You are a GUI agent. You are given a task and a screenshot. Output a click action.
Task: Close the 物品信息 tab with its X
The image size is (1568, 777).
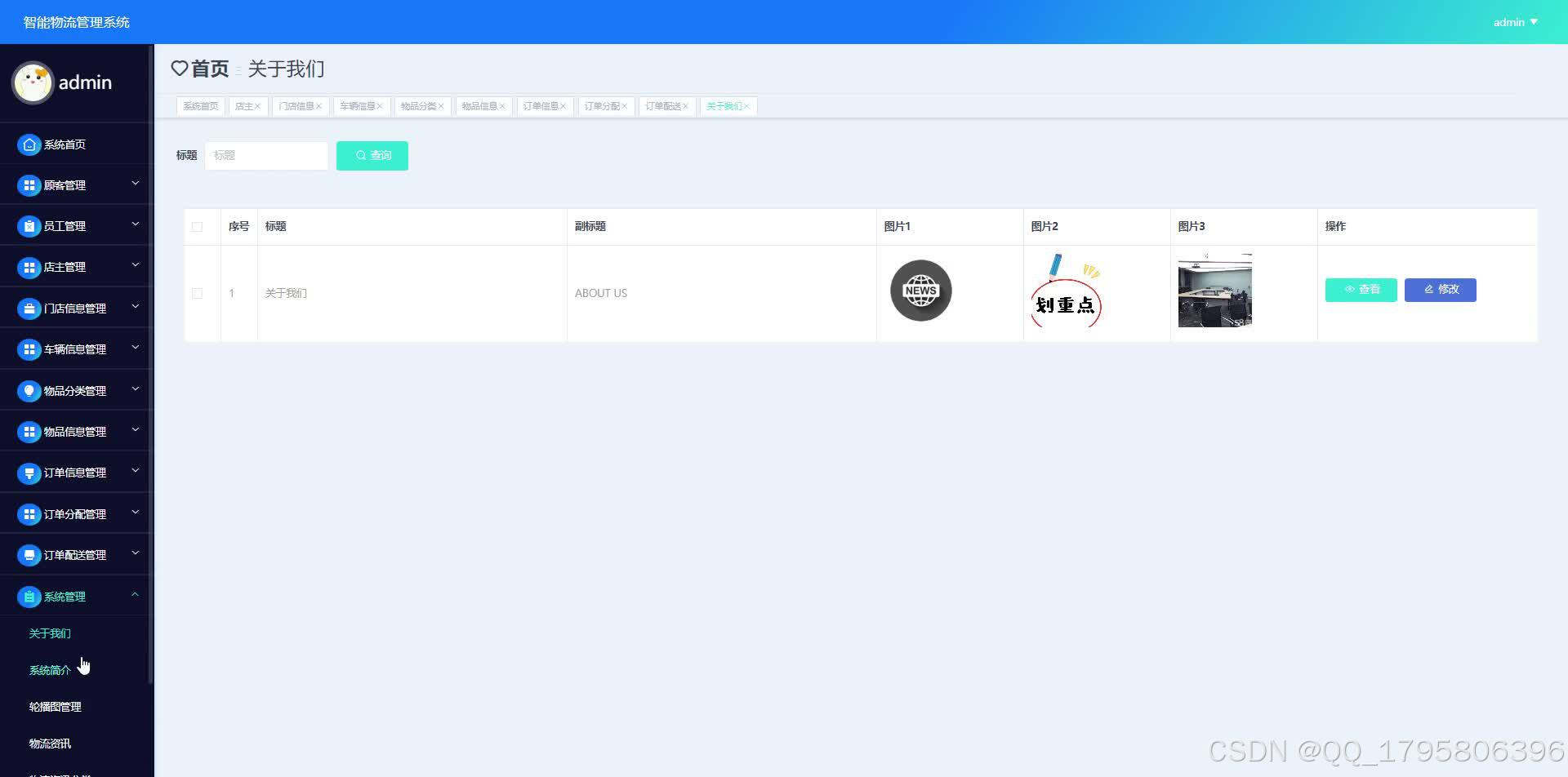click(502, 106)
